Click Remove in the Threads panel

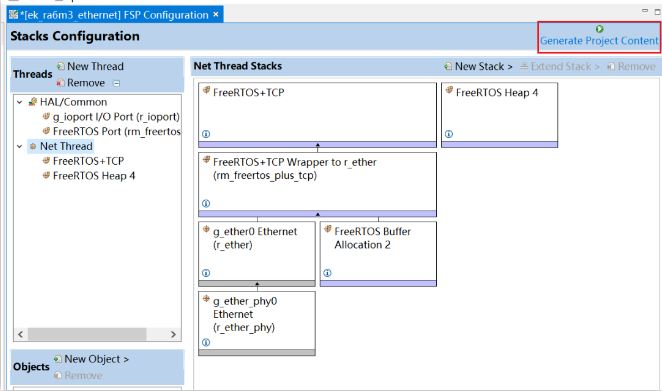coord(81,83)
